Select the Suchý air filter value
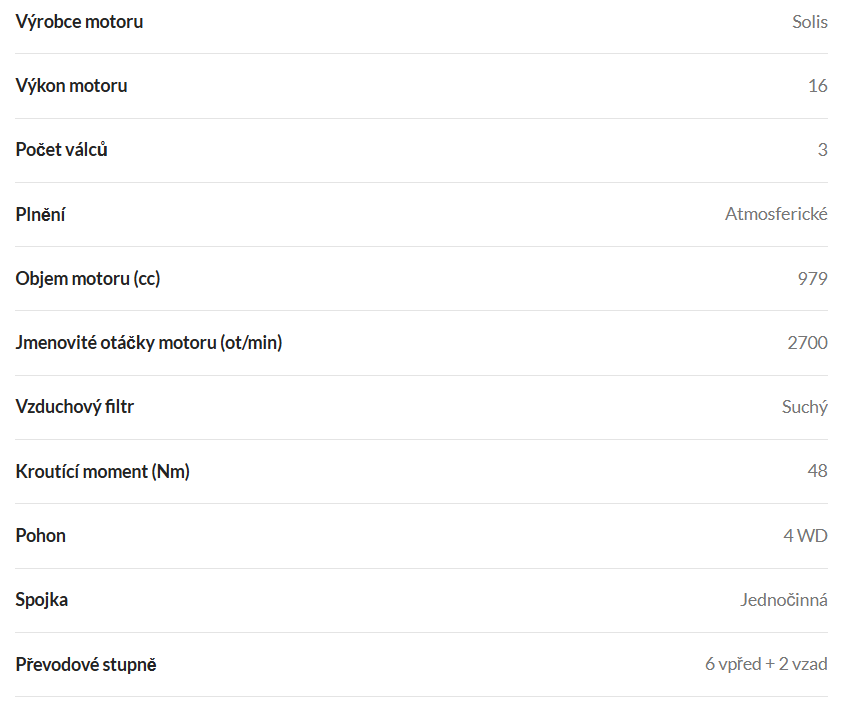The height and width of the screenshot is (701, 851). [805, 407]
